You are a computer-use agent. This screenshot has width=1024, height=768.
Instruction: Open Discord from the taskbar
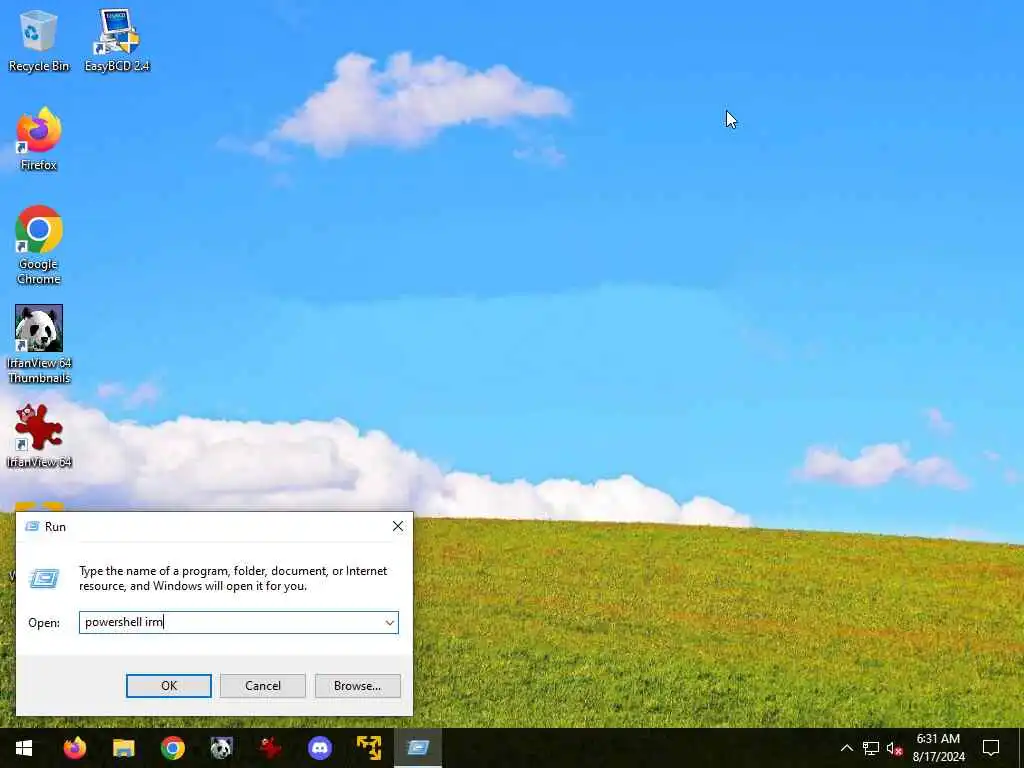[x=319, y=748]
